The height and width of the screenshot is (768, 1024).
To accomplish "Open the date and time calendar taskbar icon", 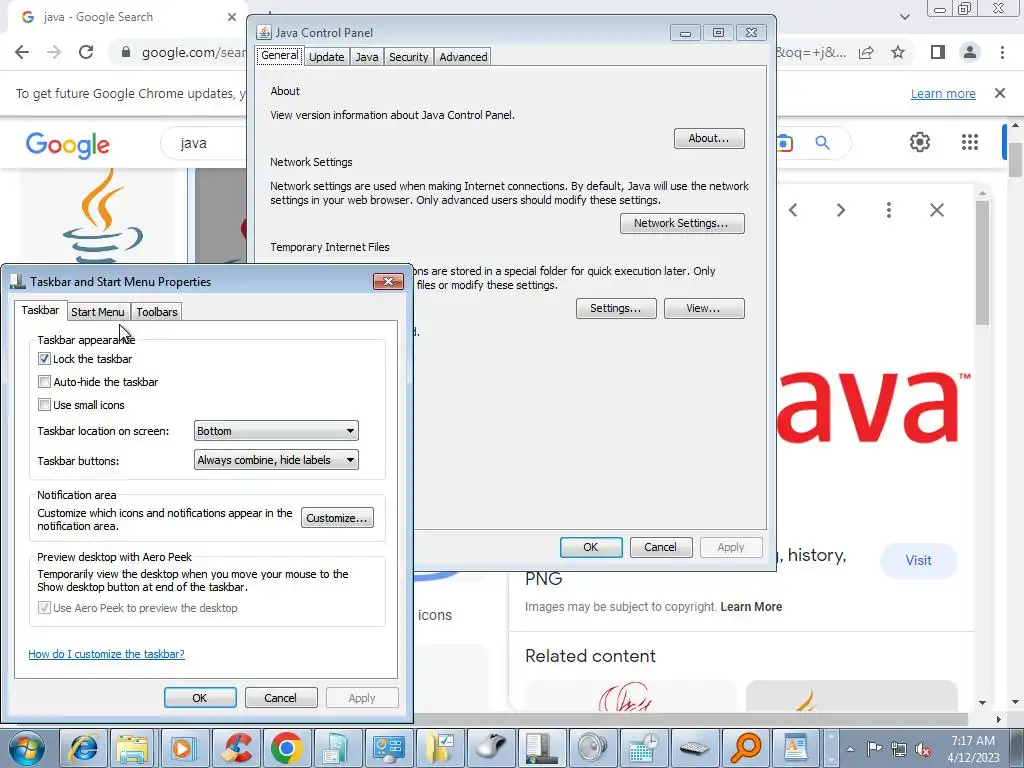I will pyautogui.click(x=643, y=748).
